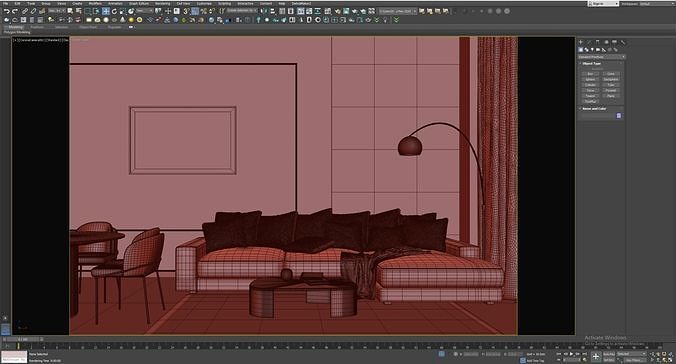676x364 pixels.
Task: Select the Shapes category icon in Create panel
Action: [x=587, y=50]
